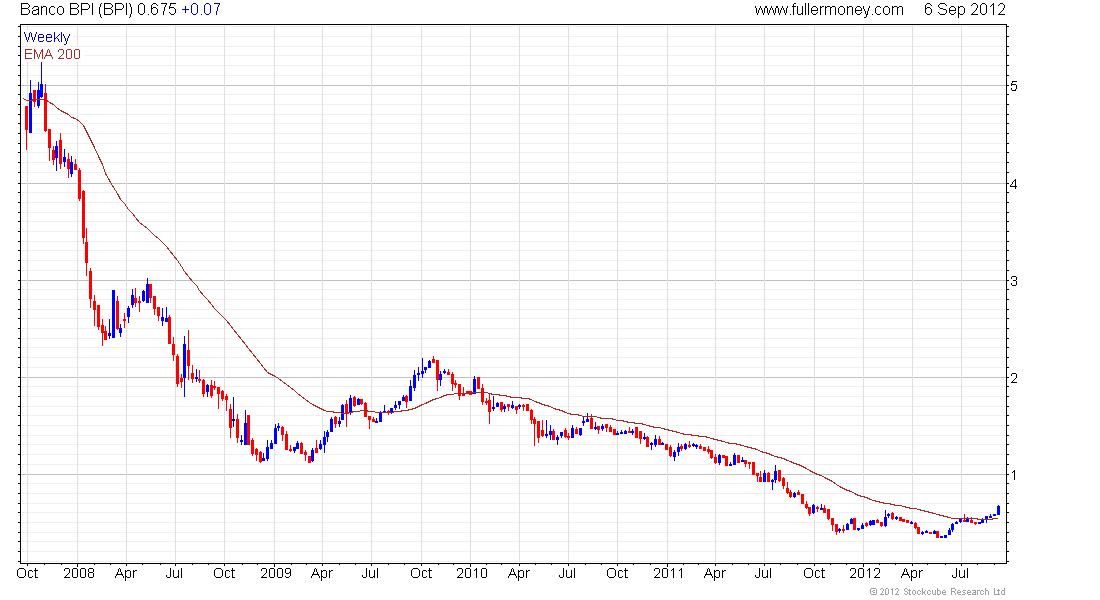Click the '+0.07' price change value

click(201, 10)
